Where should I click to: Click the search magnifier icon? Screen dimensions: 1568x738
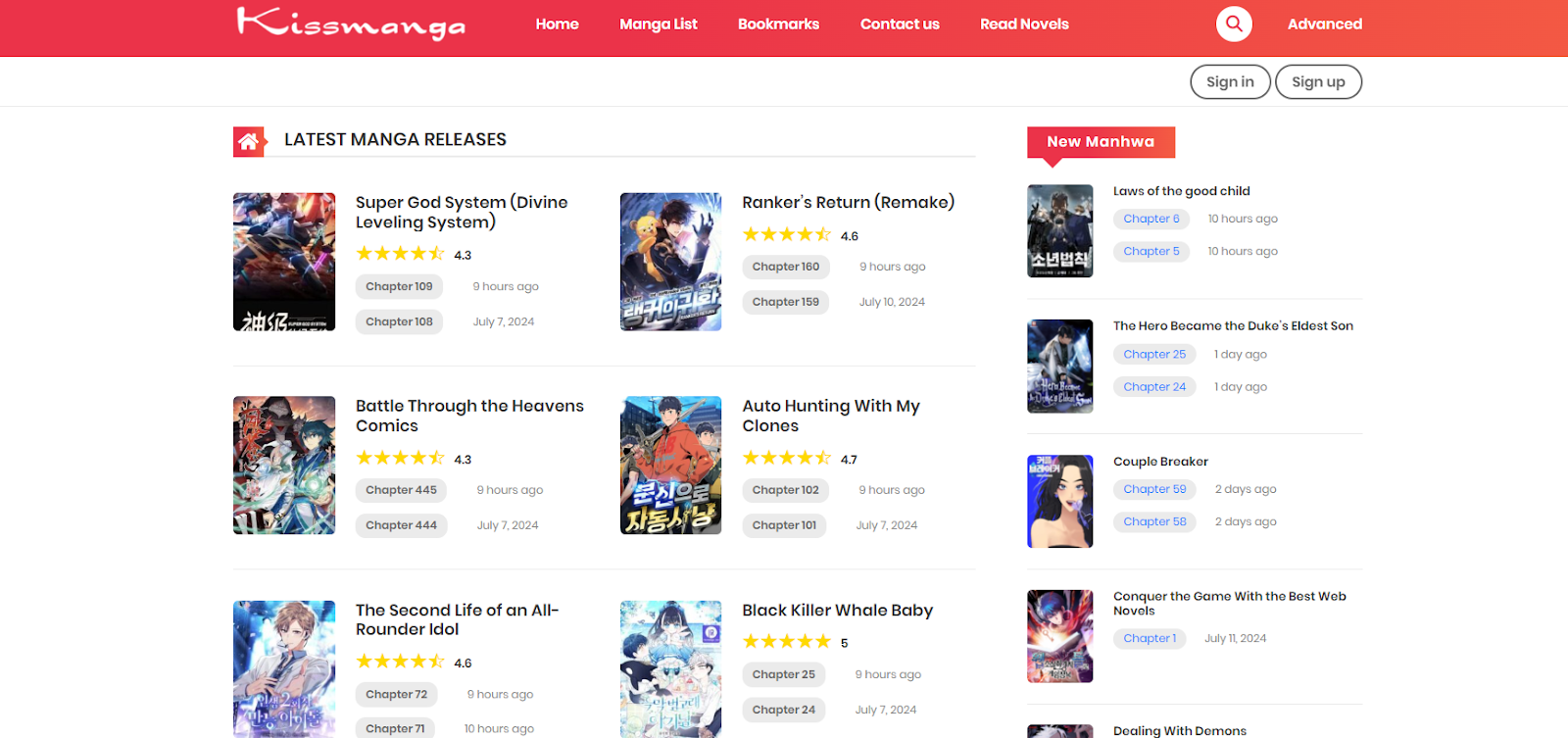(1234, 24)
